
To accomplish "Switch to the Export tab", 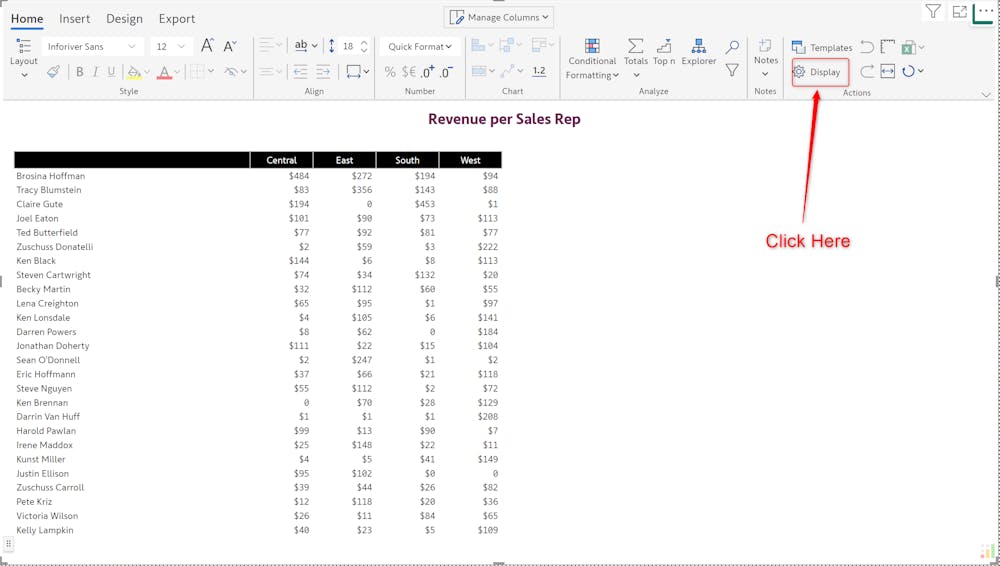I will coord(177,19).
